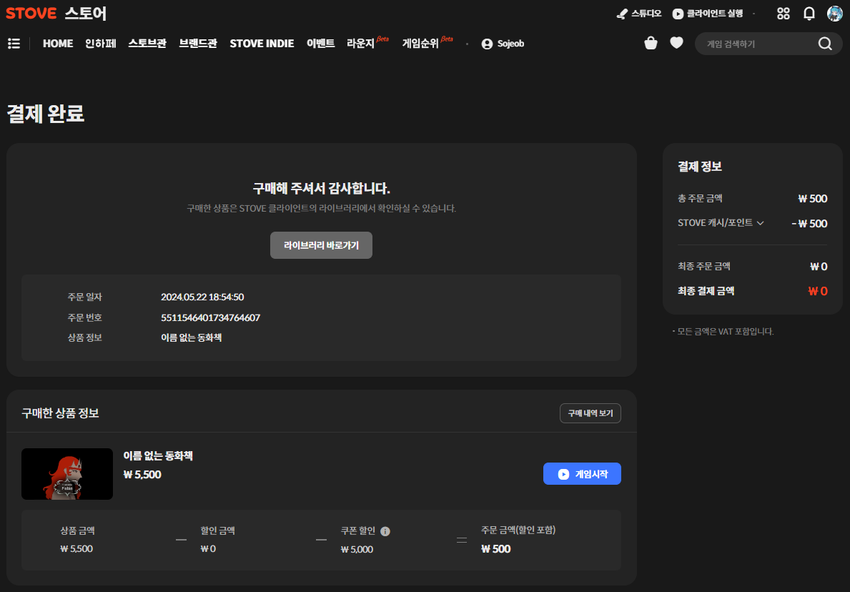
Task: Click the 최종 주문 금액 label
Action: 704,266
